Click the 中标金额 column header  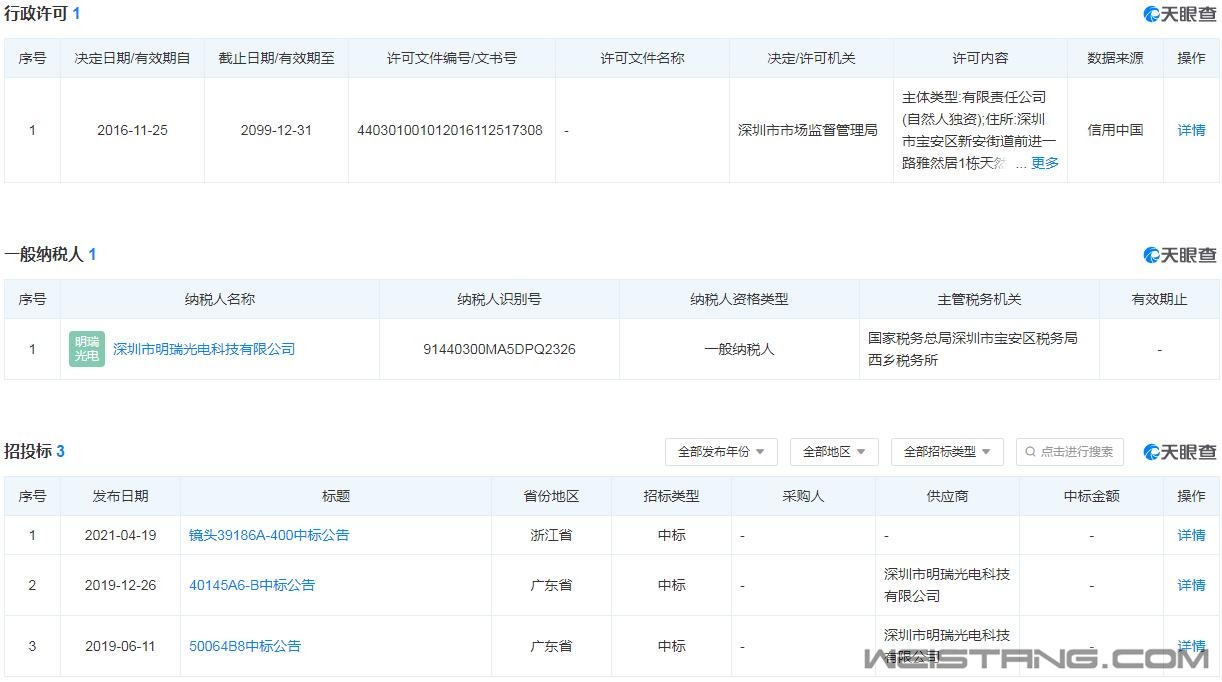[x=1091, y=496]
